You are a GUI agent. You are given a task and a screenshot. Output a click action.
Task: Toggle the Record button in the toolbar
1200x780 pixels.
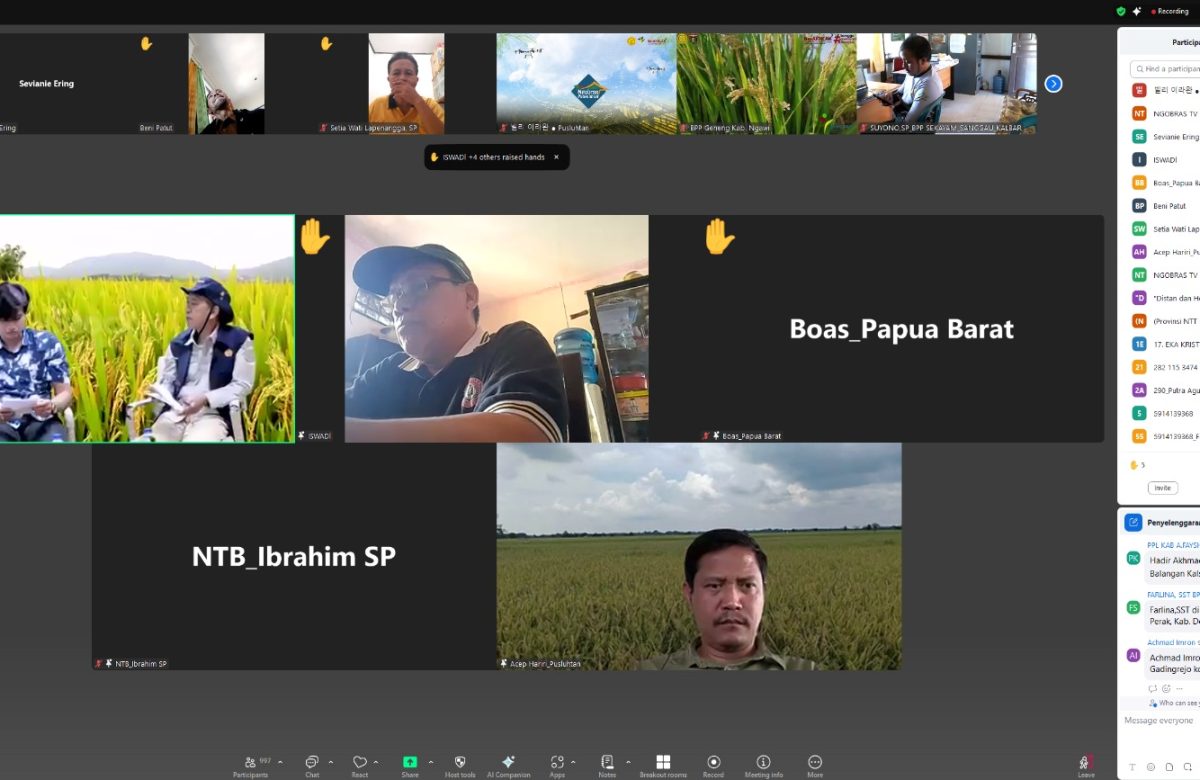coord(713,762)
